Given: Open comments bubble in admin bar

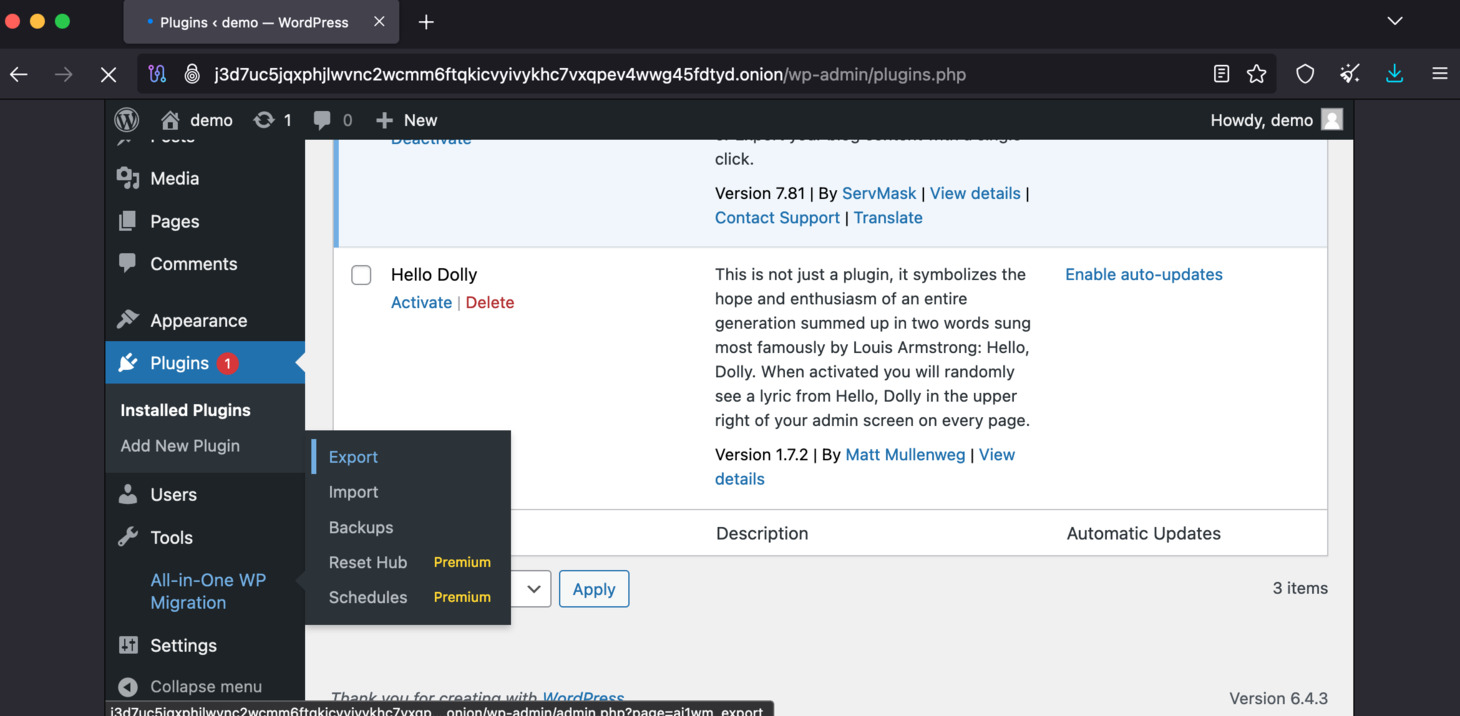Looking at the screenshot, I should (322, 120).
